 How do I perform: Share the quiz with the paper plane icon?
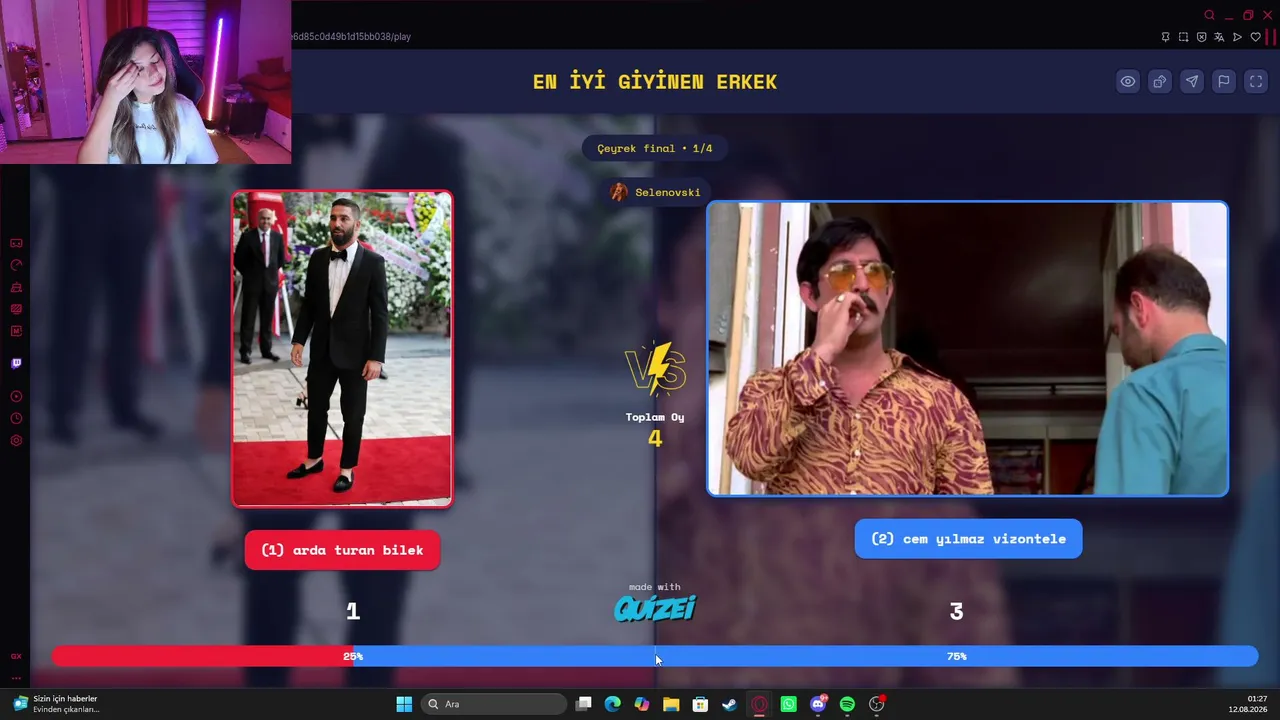[x=1192, y=82]
